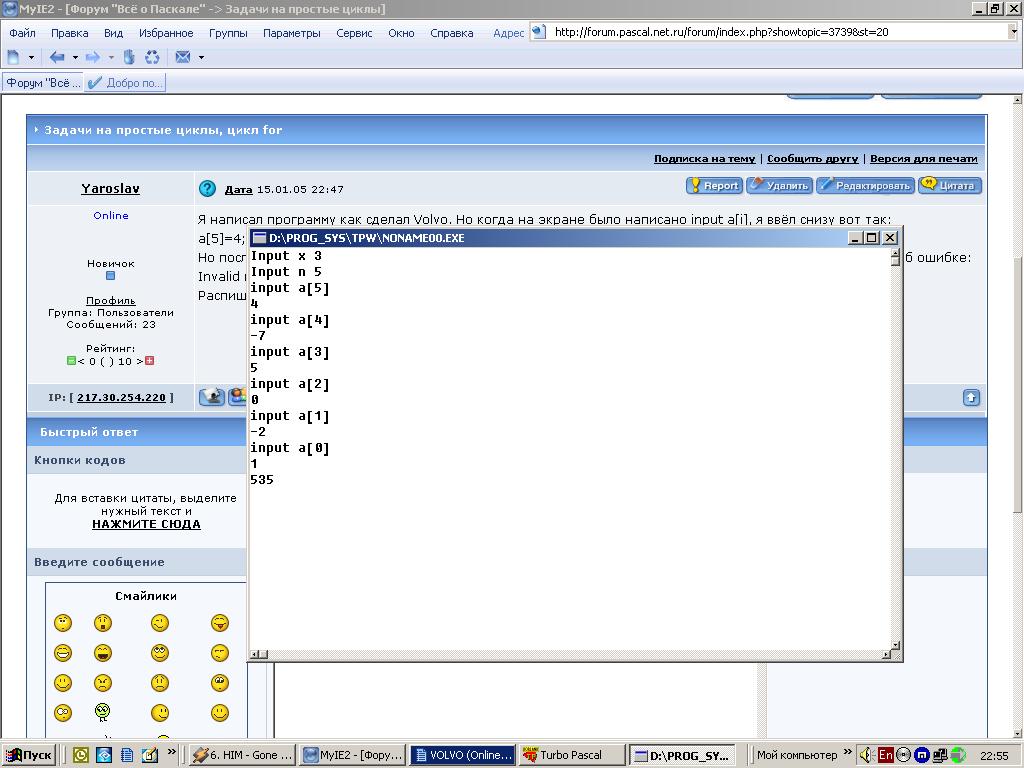This screenshot has width=1024, height=768.
Task: Click the red plus rating icon
Action: pos(150,361)
